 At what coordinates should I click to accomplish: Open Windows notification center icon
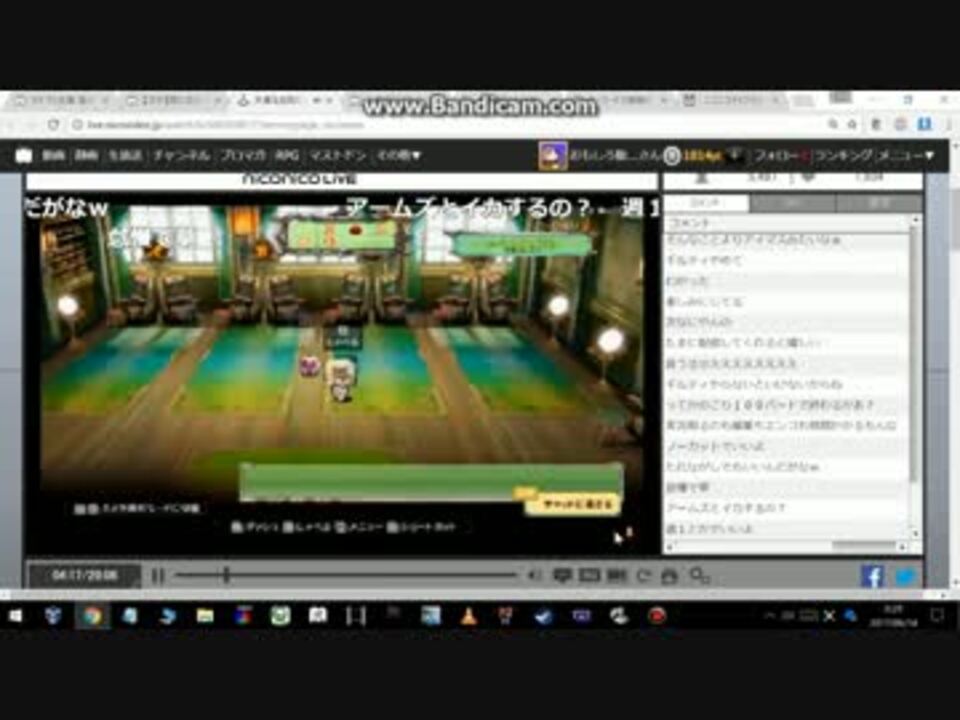936,615
